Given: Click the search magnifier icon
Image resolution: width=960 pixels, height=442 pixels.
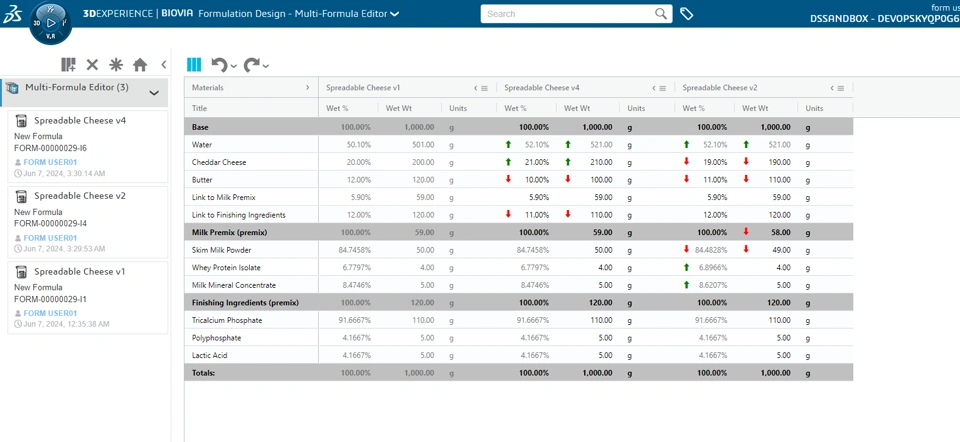Looking at the screenshot, I should point(661,13).
